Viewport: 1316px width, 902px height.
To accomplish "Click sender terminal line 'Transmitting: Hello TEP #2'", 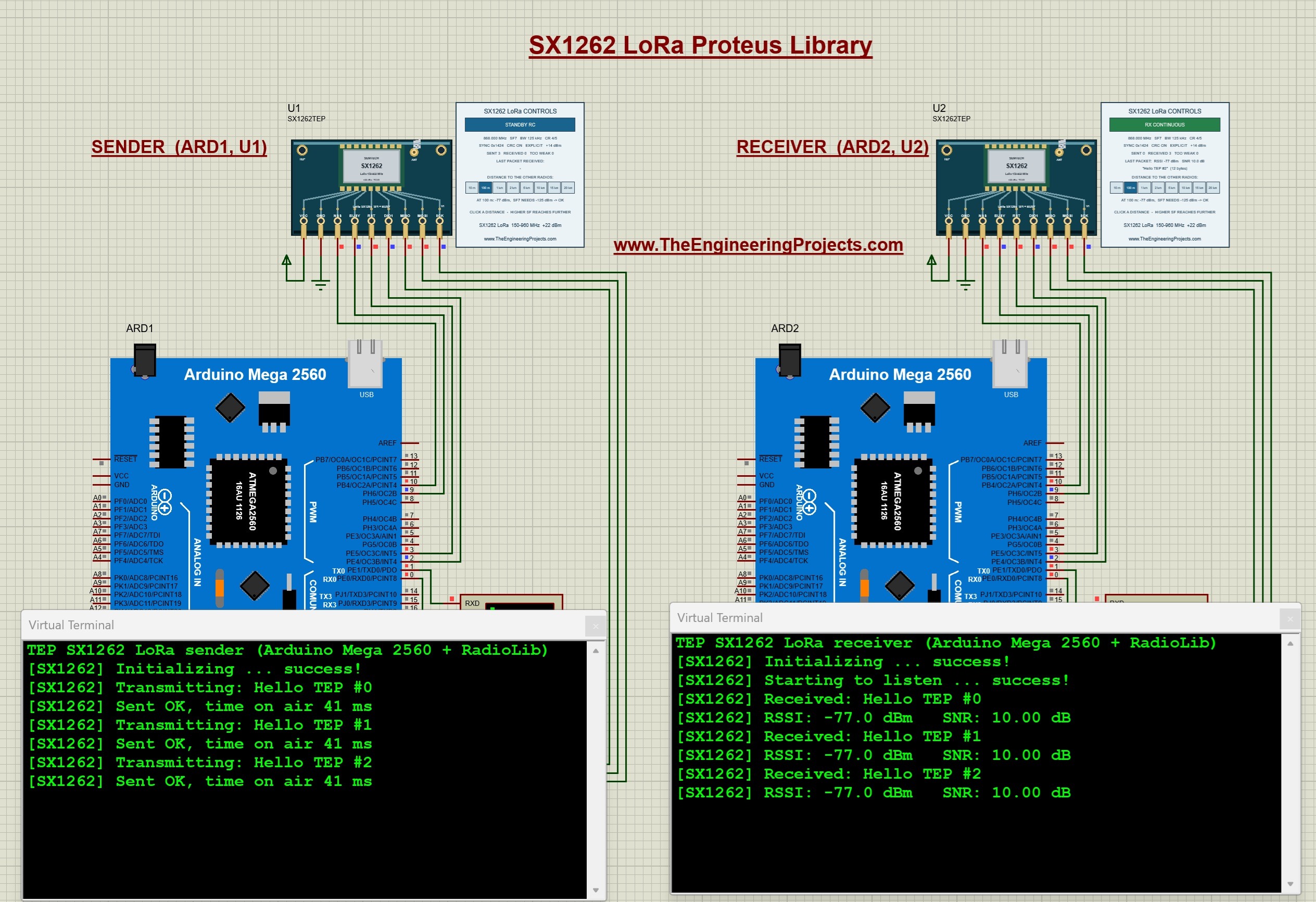I will point(200,763).
